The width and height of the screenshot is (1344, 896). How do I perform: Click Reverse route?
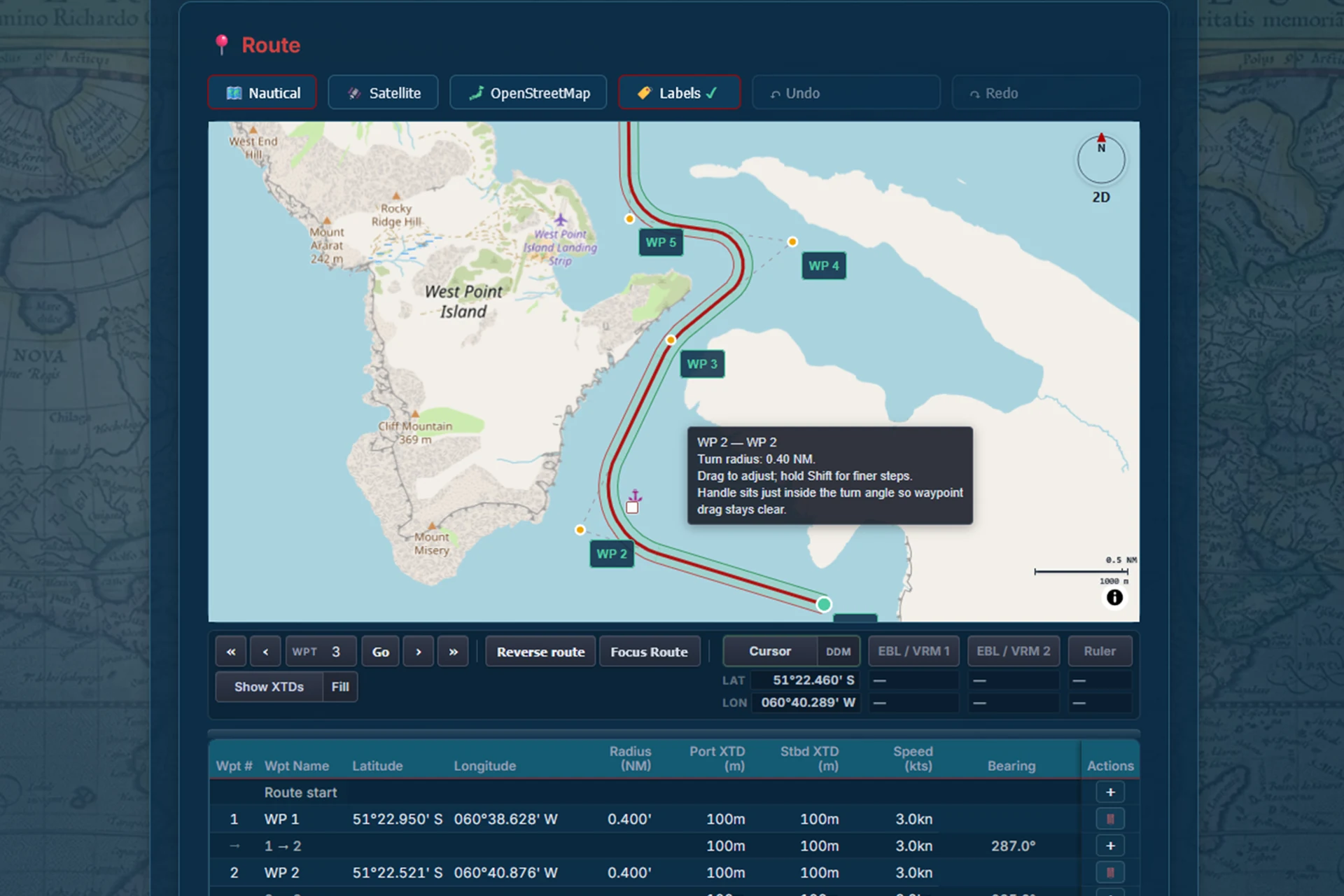(x=540, y=652)
